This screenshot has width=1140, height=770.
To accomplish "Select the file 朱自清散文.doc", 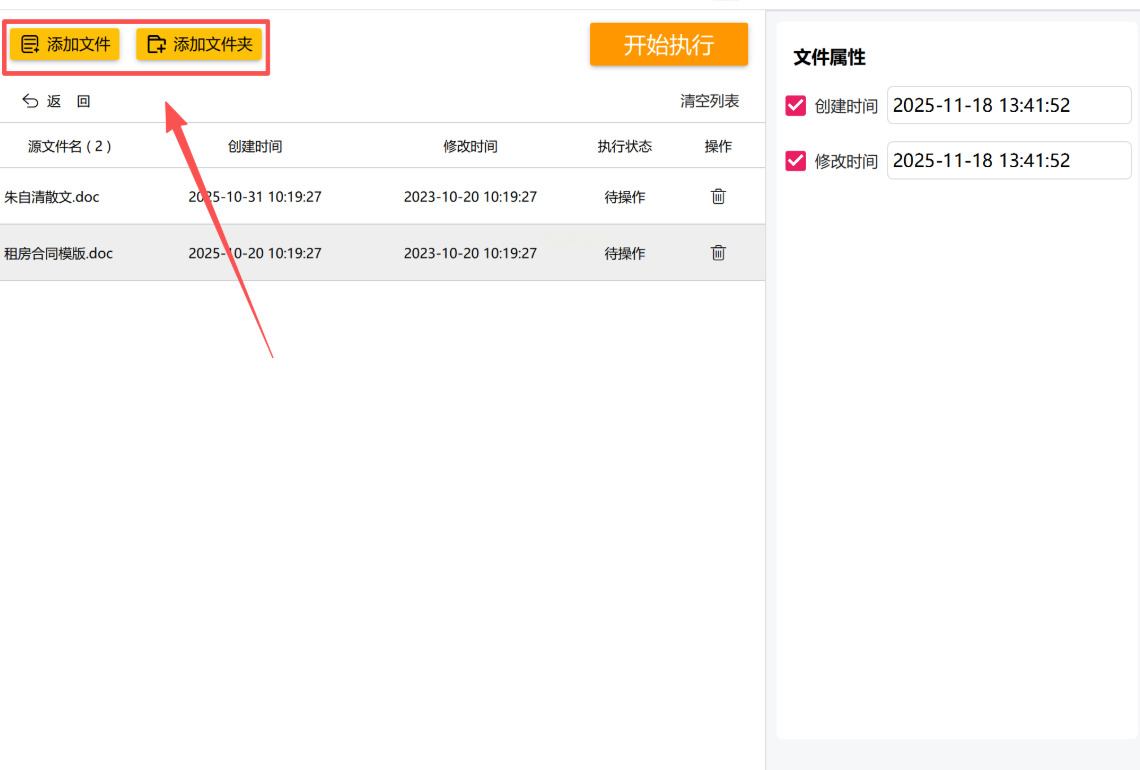I will (x=52, y=197).
